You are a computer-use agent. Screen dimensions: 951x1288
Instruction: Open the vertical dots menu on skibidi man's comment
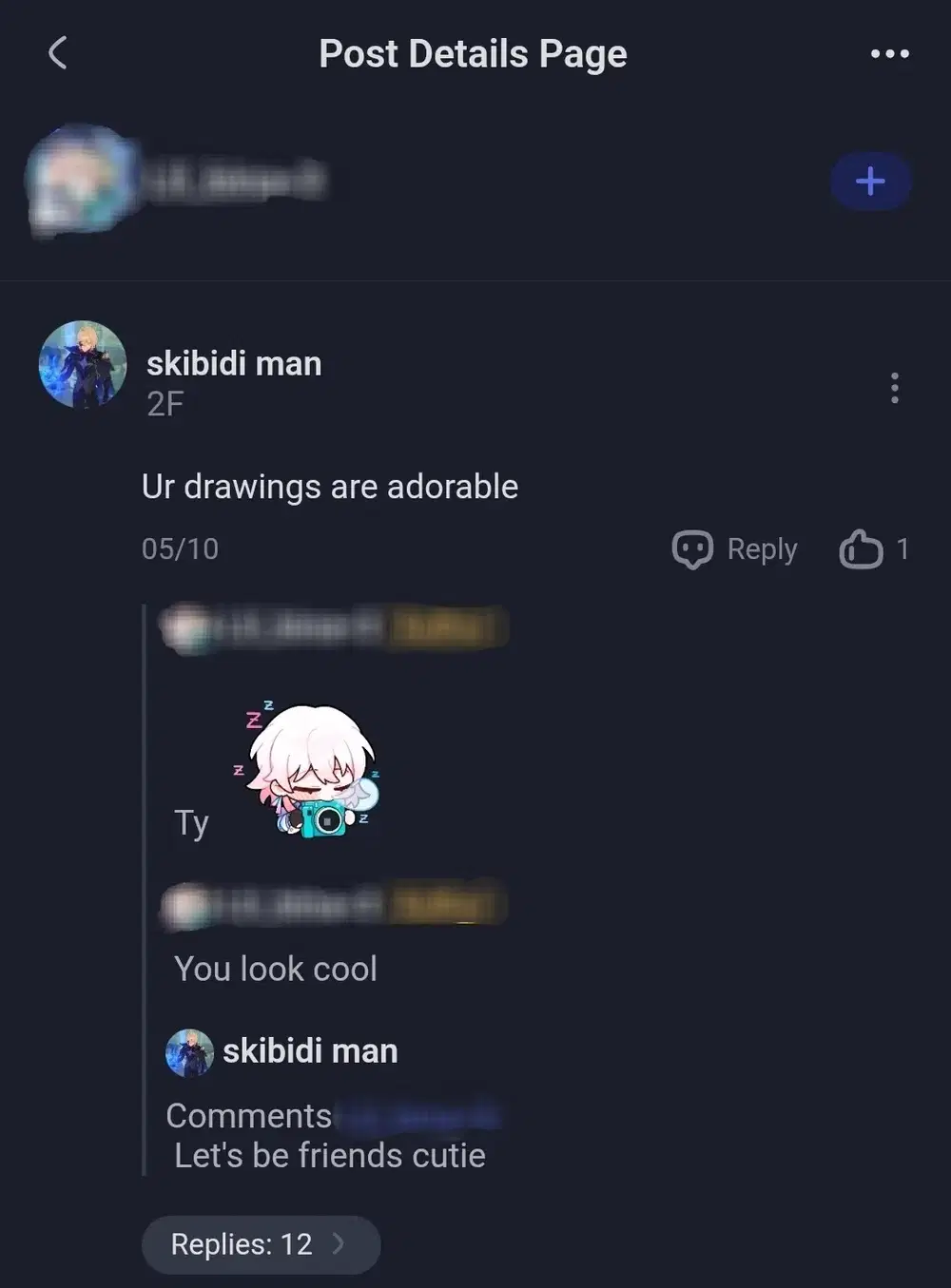894,388
